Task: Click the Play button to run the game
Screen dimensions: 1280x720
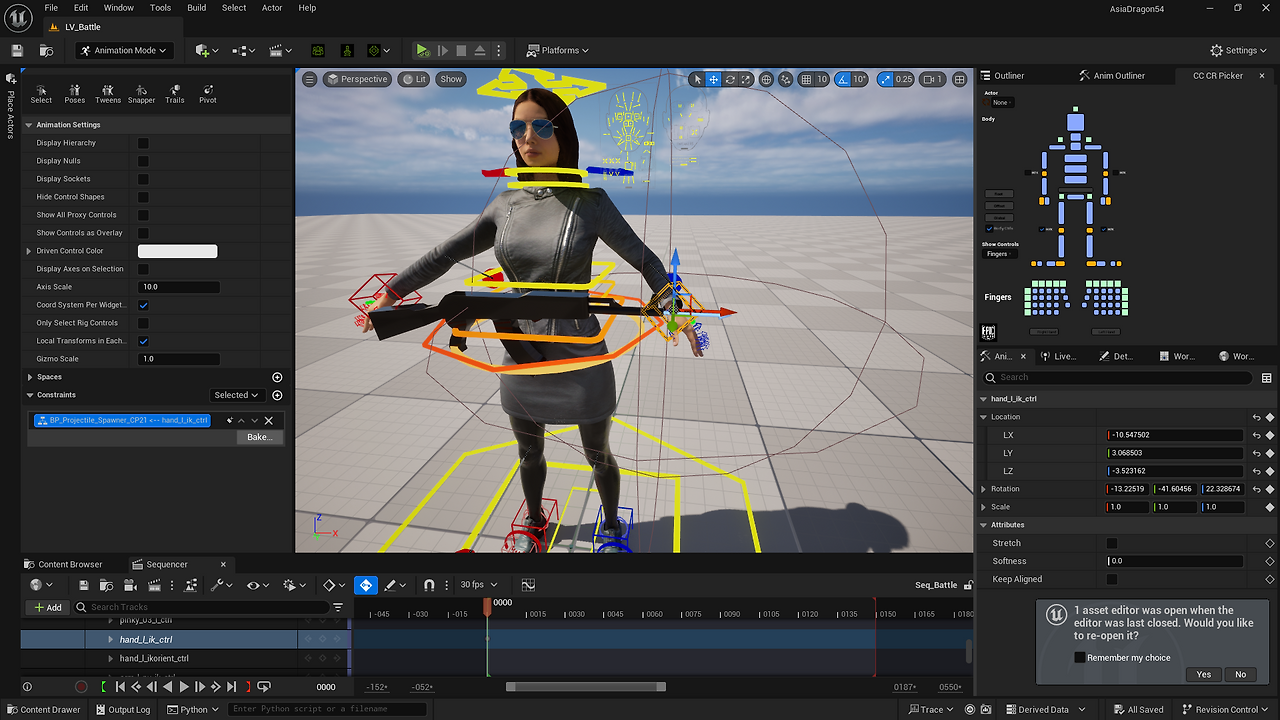Action: 422,49
